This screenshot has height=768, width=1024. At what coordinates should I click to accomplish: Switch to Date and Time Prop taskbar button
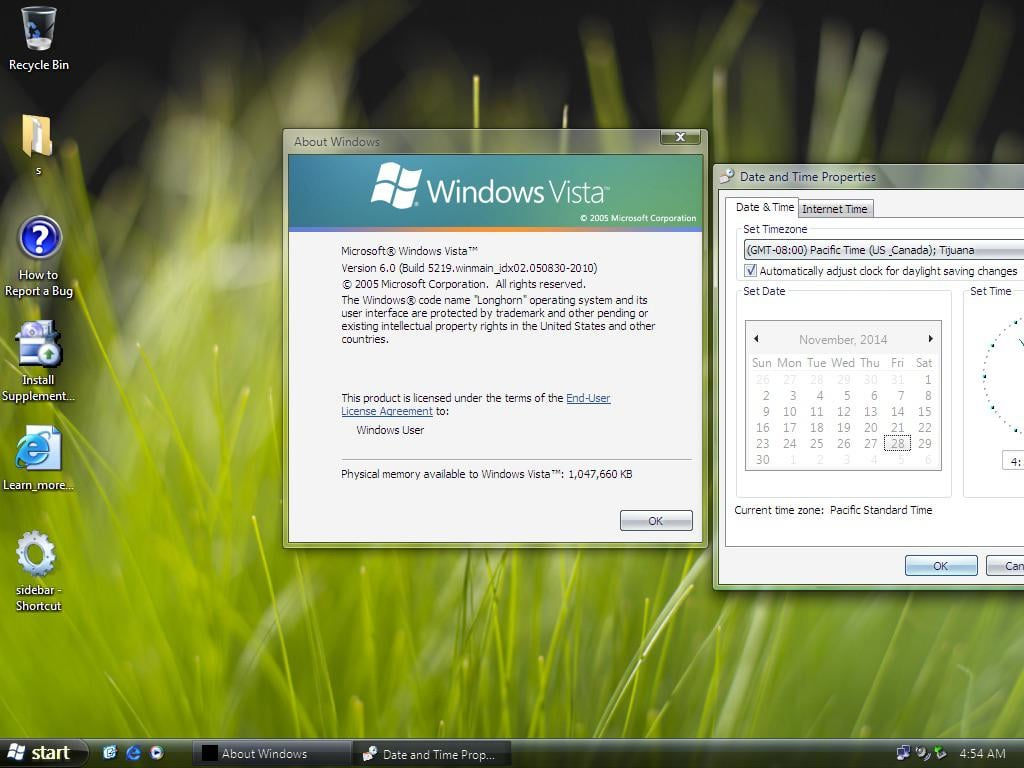point(432,754)
